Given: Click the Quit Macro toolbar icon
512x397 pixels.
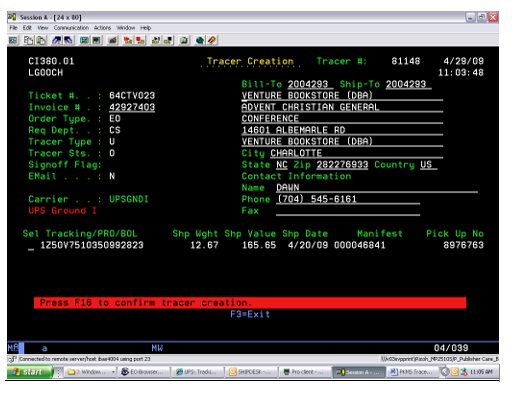Looking at the screenshot, I should [168, 40].
